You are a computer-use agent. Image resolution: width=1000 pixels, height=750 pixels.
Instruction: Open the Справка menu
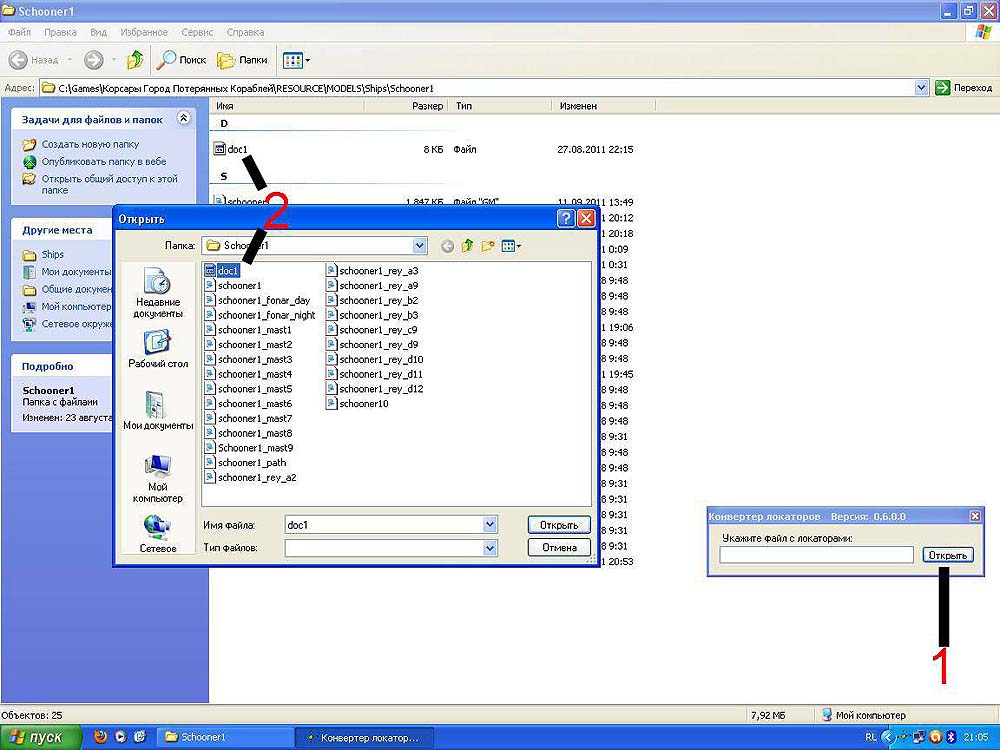click(245, 32)
